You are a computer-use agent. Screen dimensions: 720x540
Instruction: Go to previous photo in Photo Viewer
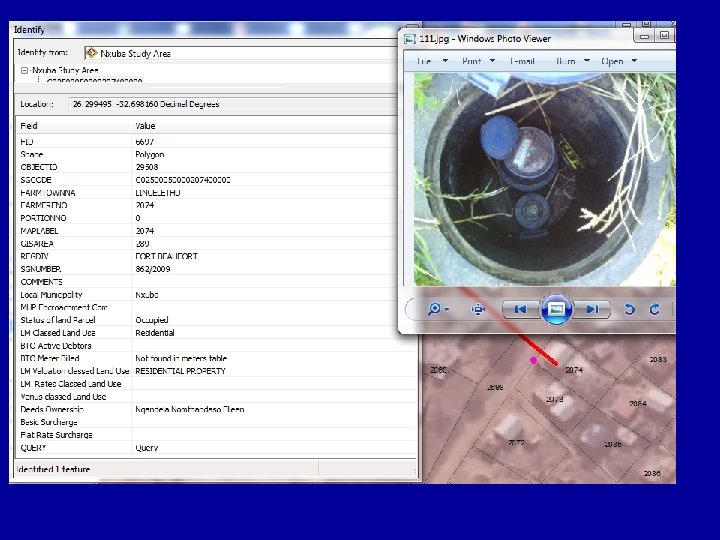click(x=520, y=309)
